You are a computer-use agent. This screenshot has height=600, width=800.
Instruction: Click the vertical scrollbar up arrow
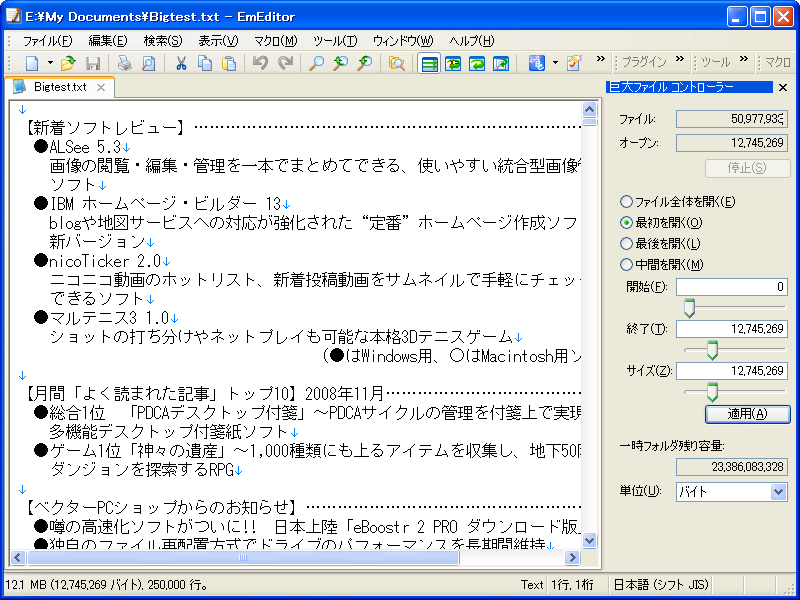[590, 110]
